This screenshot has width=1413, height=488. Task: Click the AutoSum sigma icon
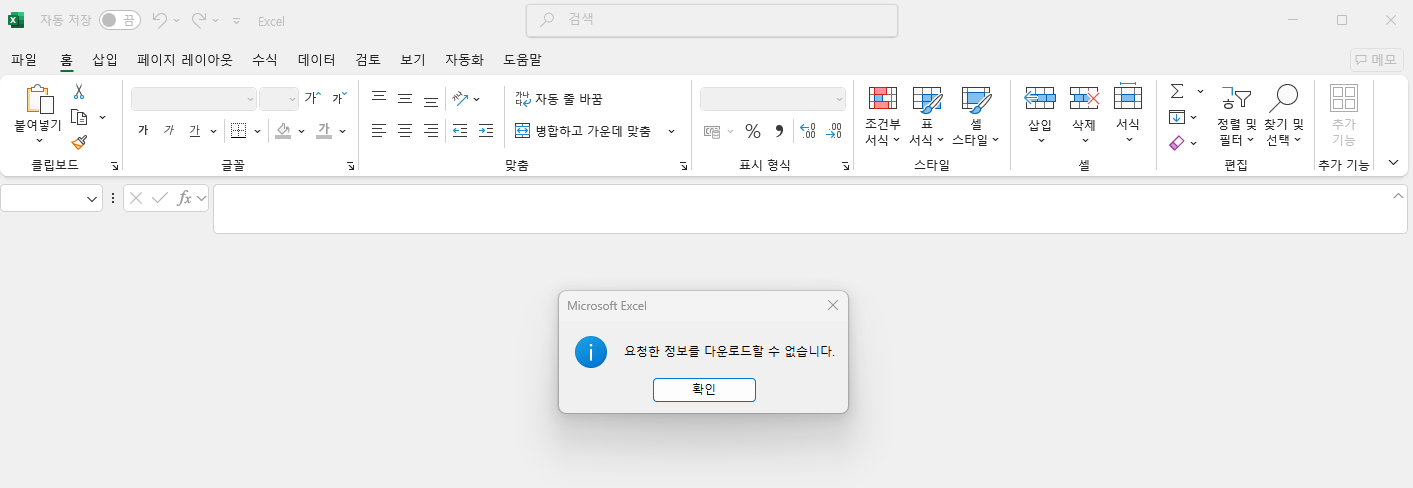(x=1177, y=91)
